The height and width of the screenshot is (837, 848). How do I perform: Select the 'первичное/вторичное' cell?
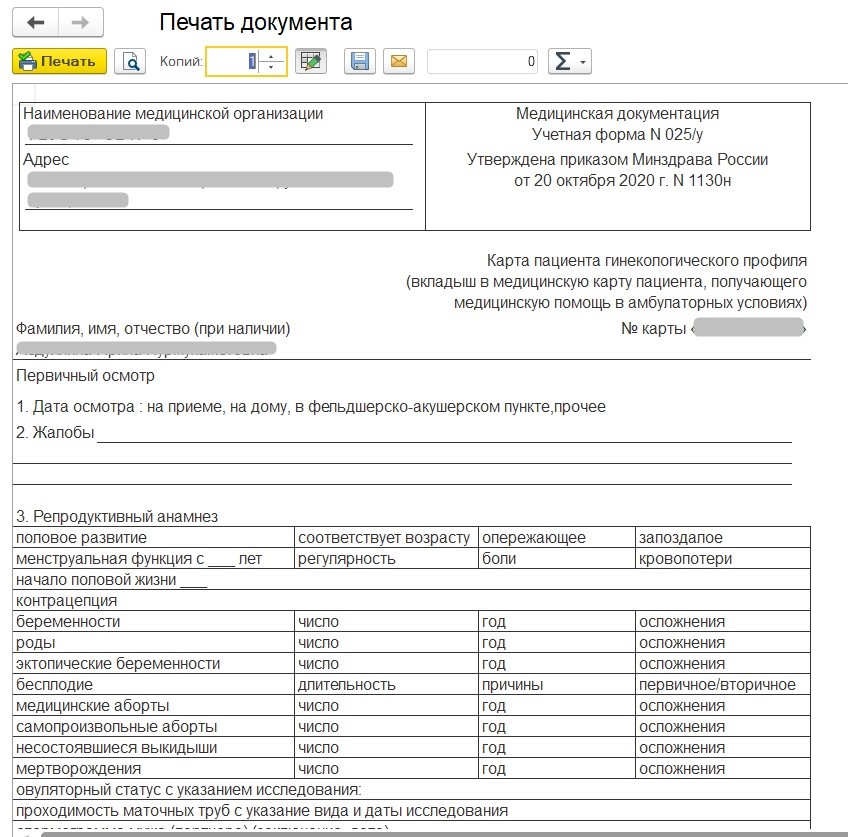pos(717,685)
